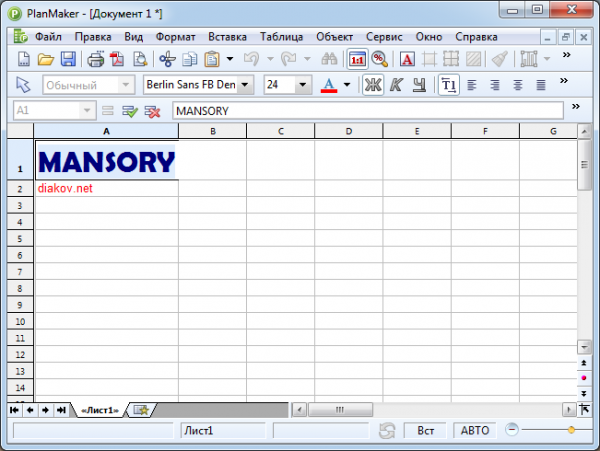Open search with the binoculars icon

329,59
